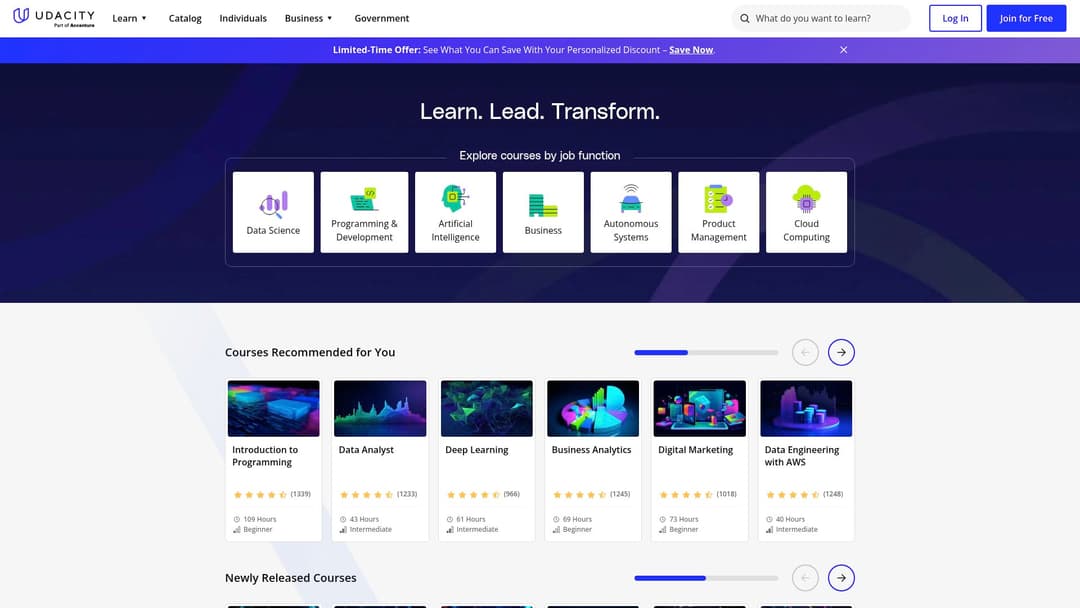Viewport: 1080px width, 608px height.
Task: Click the Log In button
Action: 955,19
